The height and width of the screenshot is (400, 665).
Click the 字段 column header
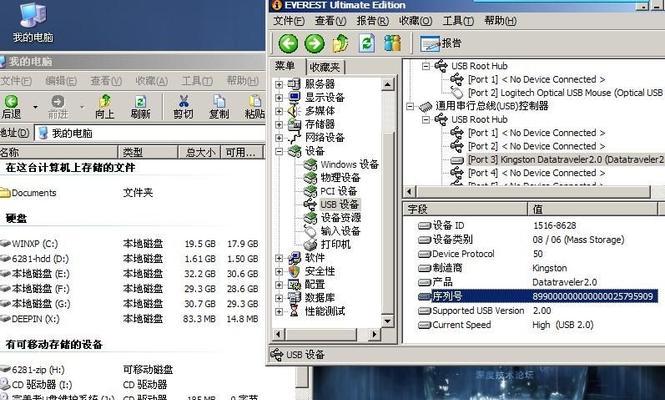(465, 209)
